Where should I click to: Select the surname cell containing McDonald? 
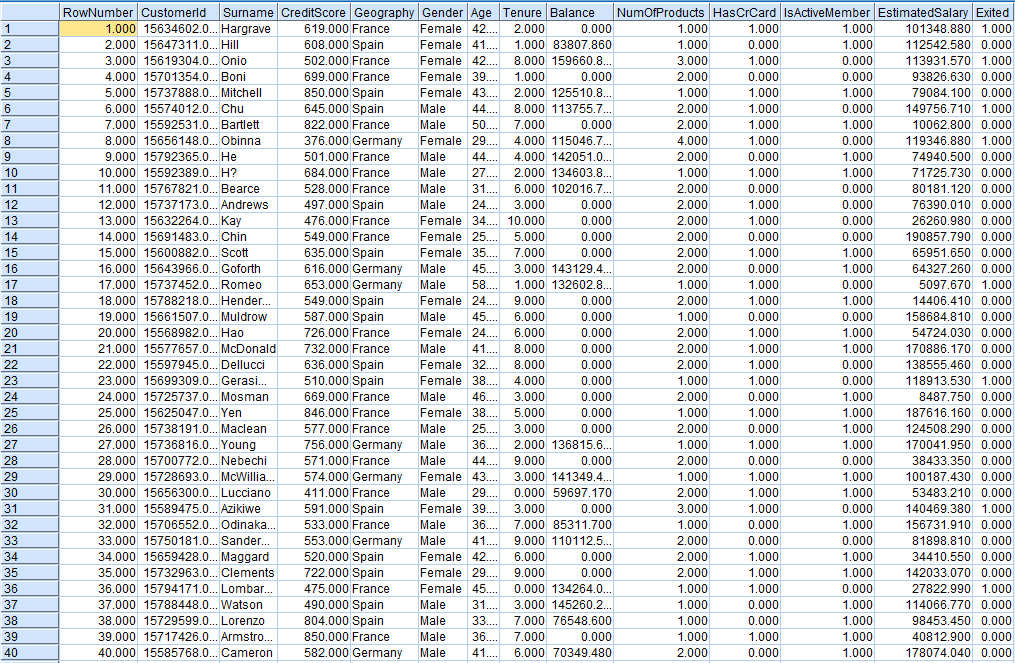(248, 349)
